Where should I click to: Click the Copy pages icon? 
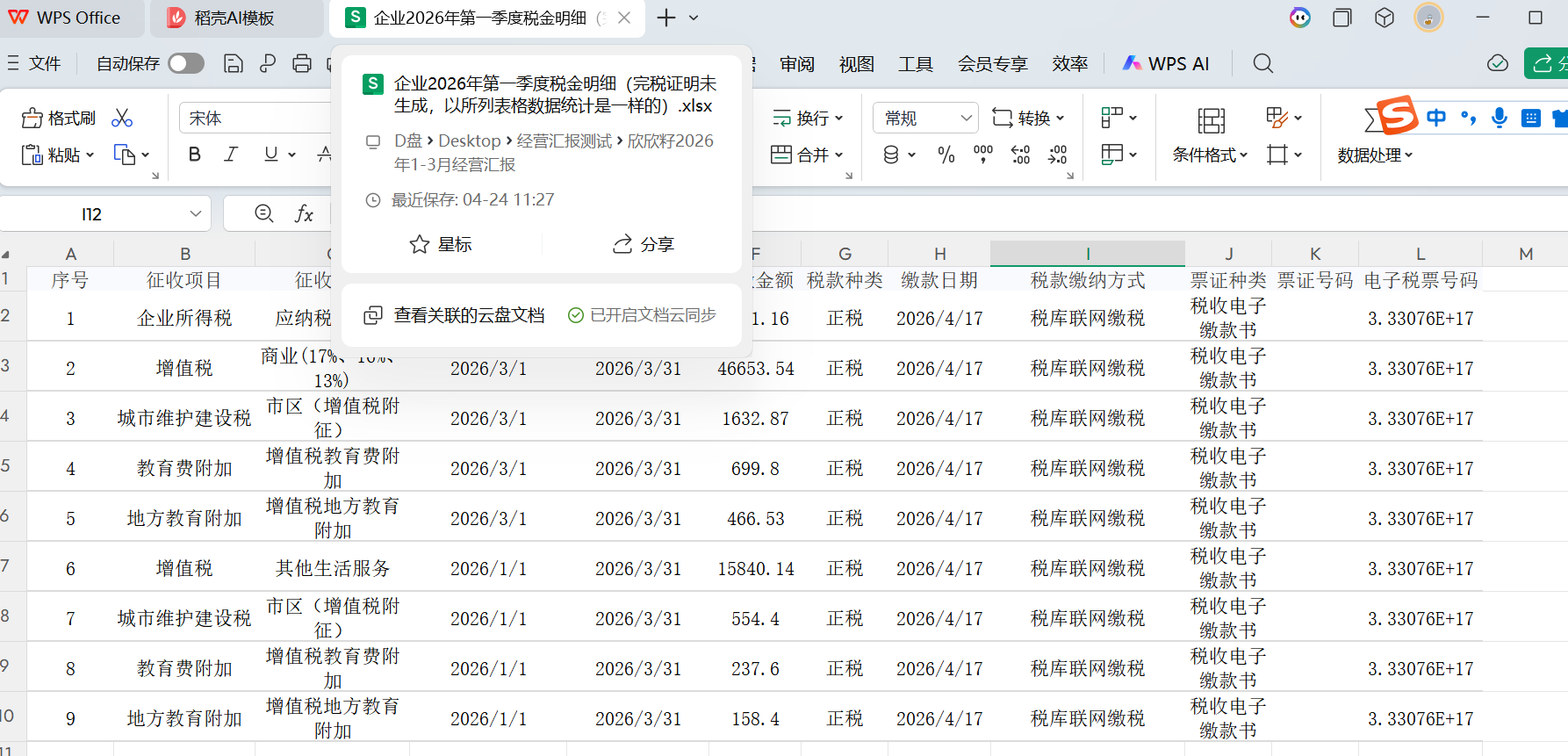125,155
